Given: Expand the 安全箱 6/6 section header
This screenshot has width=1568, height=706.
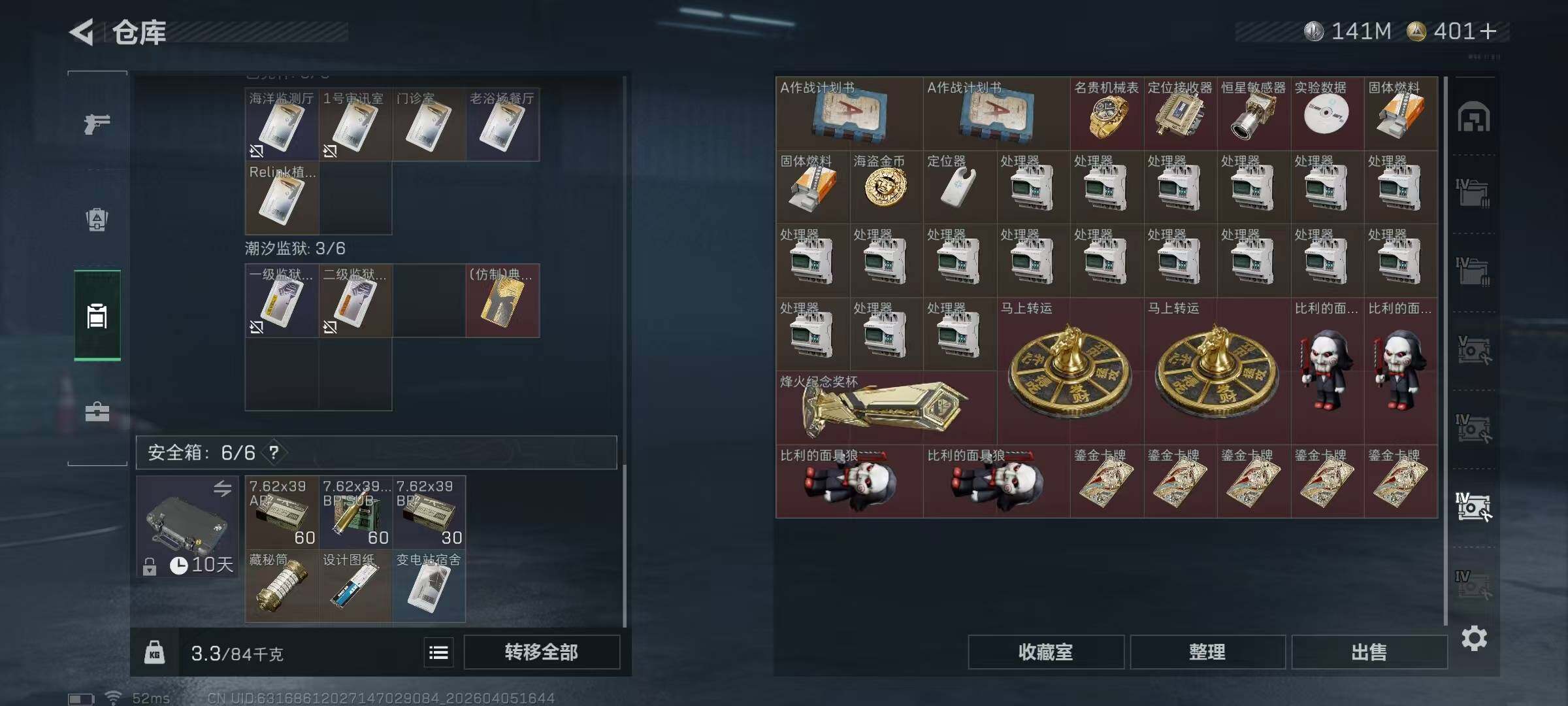Looking at the screenshot, I should 376,452.
